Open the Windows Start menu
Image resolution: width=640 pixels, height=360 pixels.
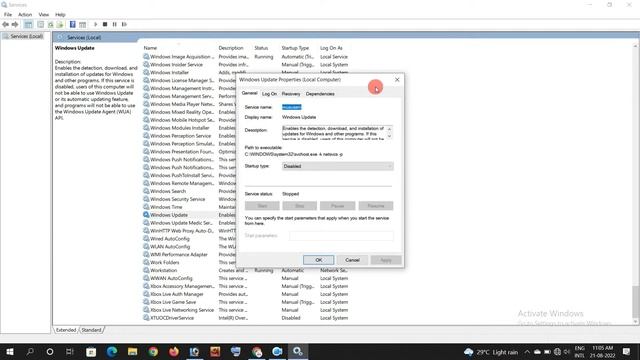(x=9, y=351)
